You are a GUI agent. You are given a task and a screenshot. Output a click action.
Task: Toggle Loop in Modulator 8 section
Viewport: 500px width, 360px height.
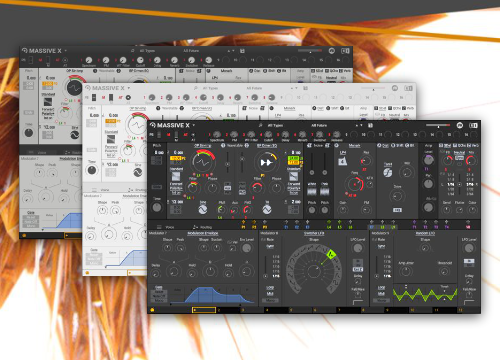tap(270, 288)
